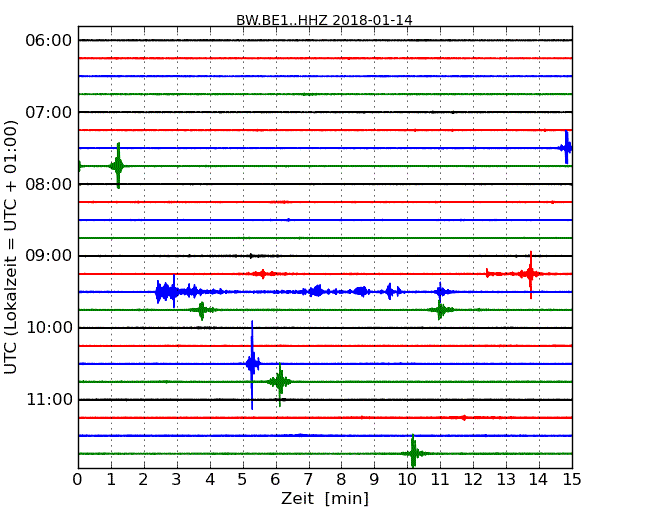Click the green event near minute 11 after 09:45

440,310
